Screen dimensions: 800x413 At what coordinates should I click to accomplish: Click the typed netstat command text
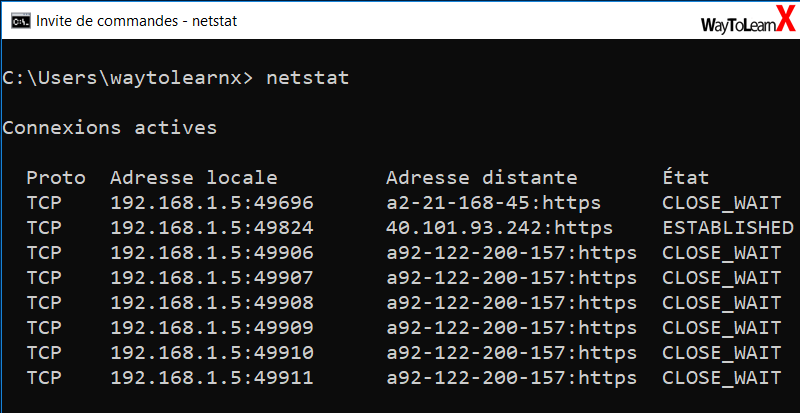308,78
